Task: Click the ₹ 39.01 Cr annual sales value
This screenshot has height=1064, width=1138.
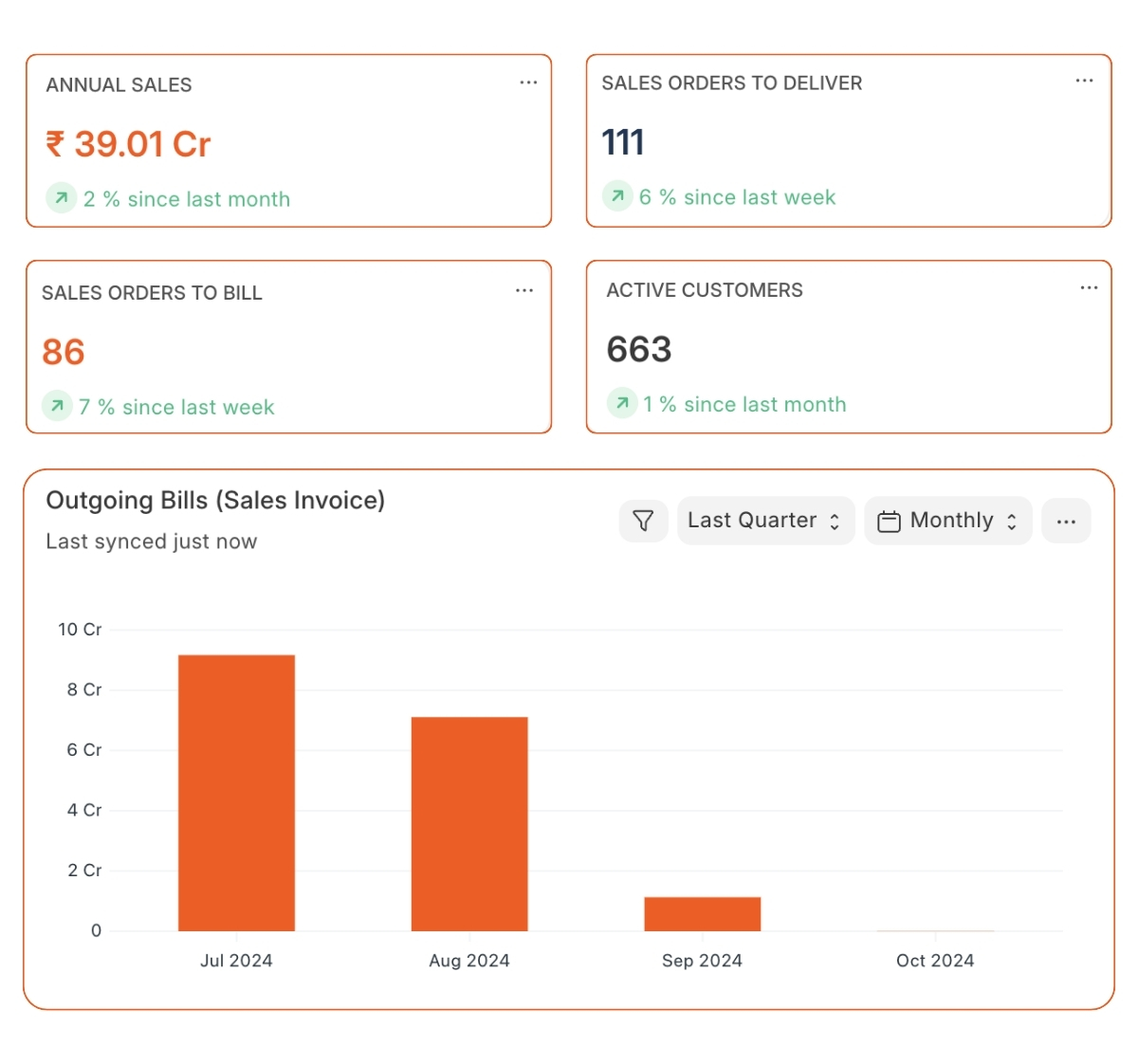Action: pyautogui.click(x=128, y=144)
